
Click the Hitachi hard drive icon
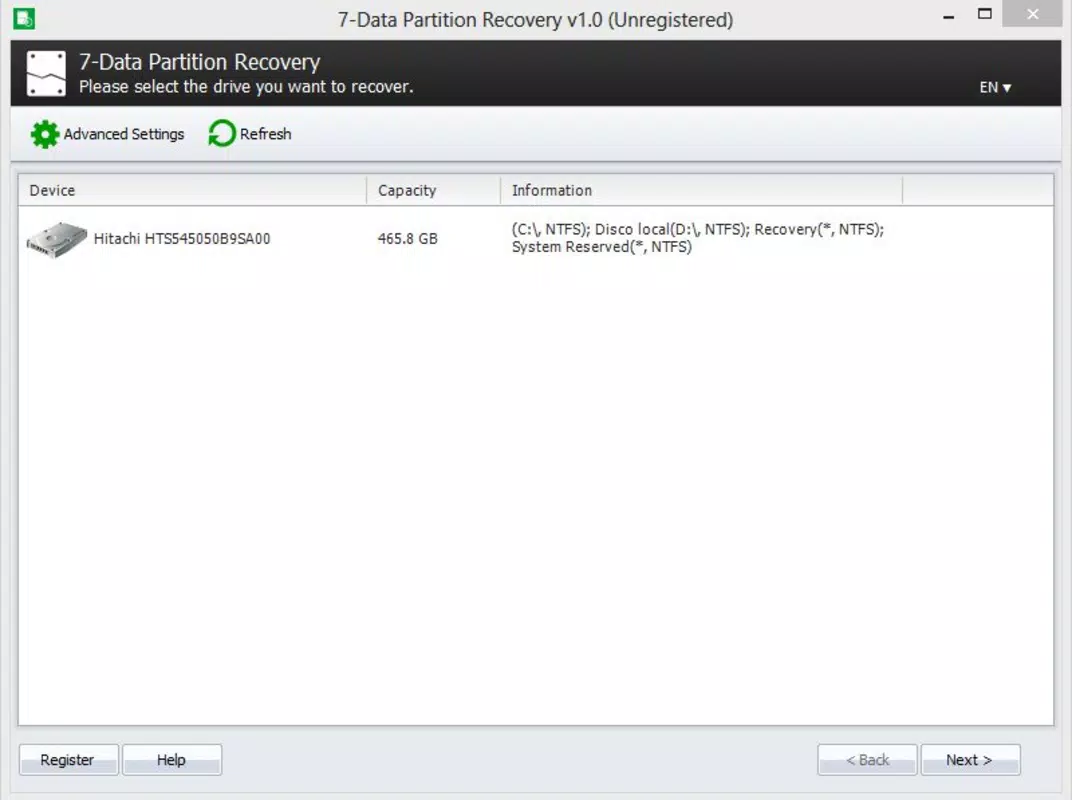tap(57, 239)
